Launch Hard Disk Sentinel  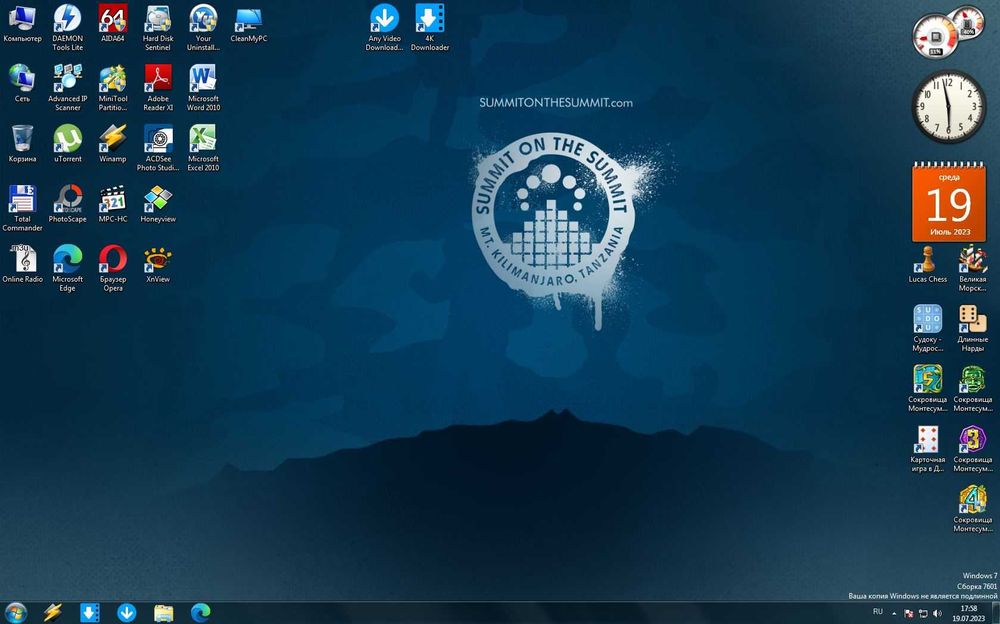[158, 27]
